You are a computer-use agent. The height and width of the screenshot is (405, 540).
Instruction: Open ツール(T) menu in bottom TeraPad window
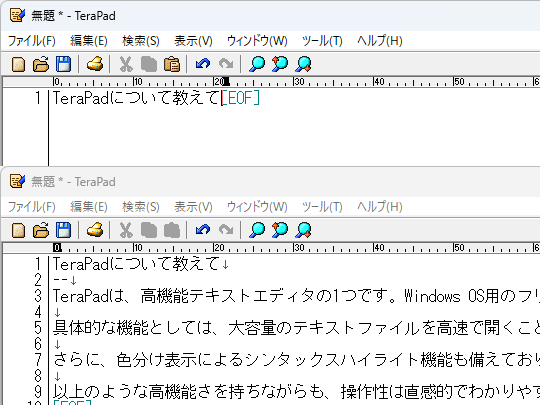(322, 207)
